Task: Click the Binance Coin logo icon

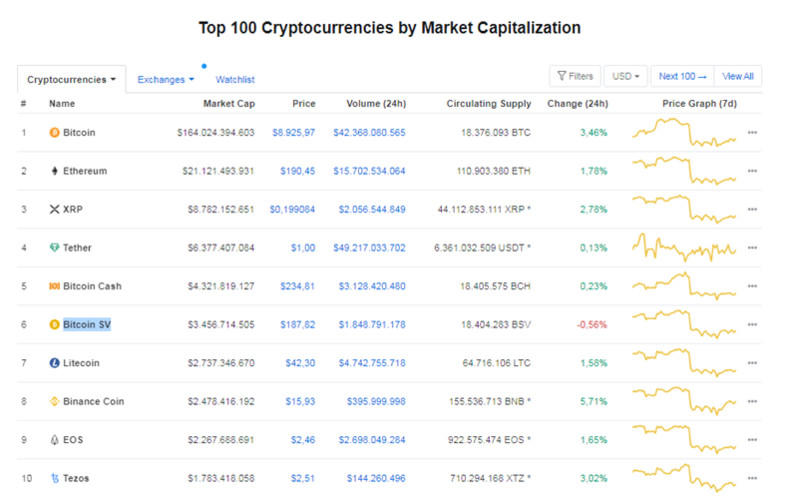Action: point(54,401)
